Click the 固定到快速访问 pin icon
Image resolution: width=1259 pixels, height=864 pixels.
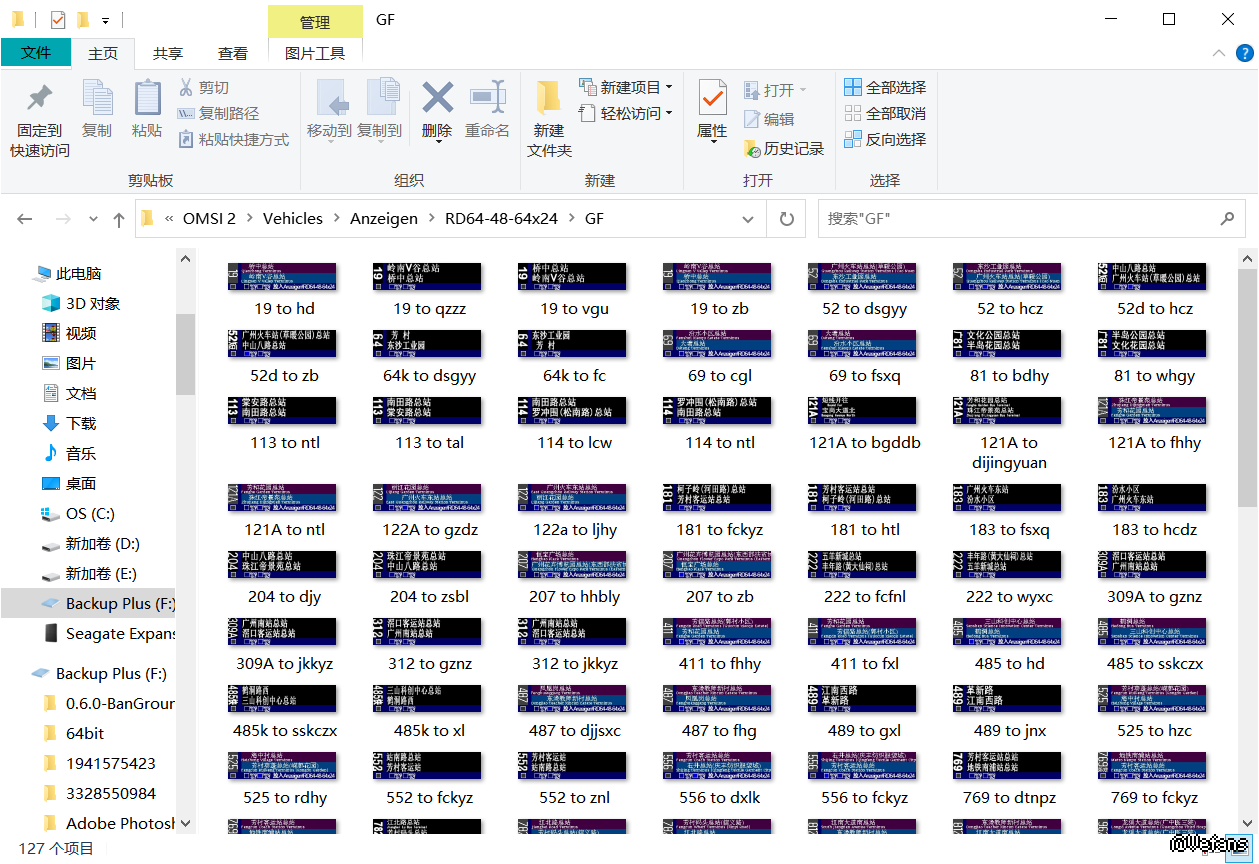[39, 99]
